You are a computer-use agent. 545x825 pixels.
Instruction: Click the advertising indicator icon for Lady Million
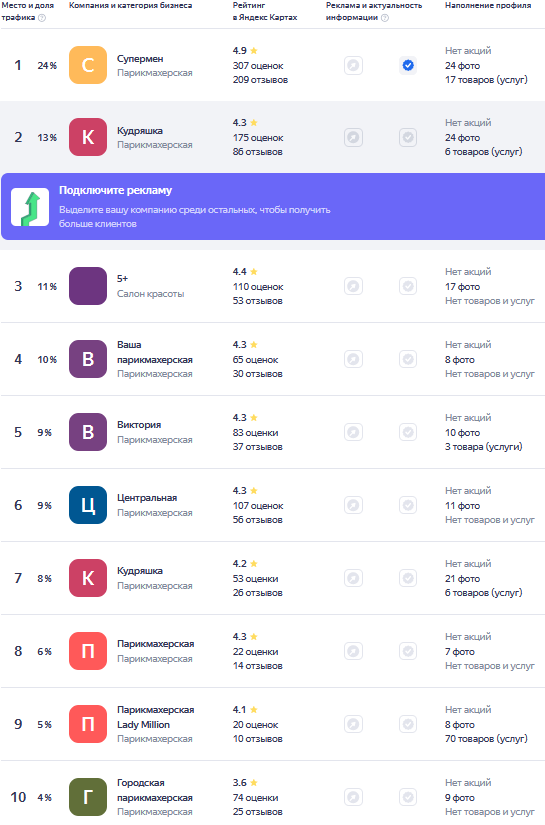pyautogui.click(x=354, y=724)
